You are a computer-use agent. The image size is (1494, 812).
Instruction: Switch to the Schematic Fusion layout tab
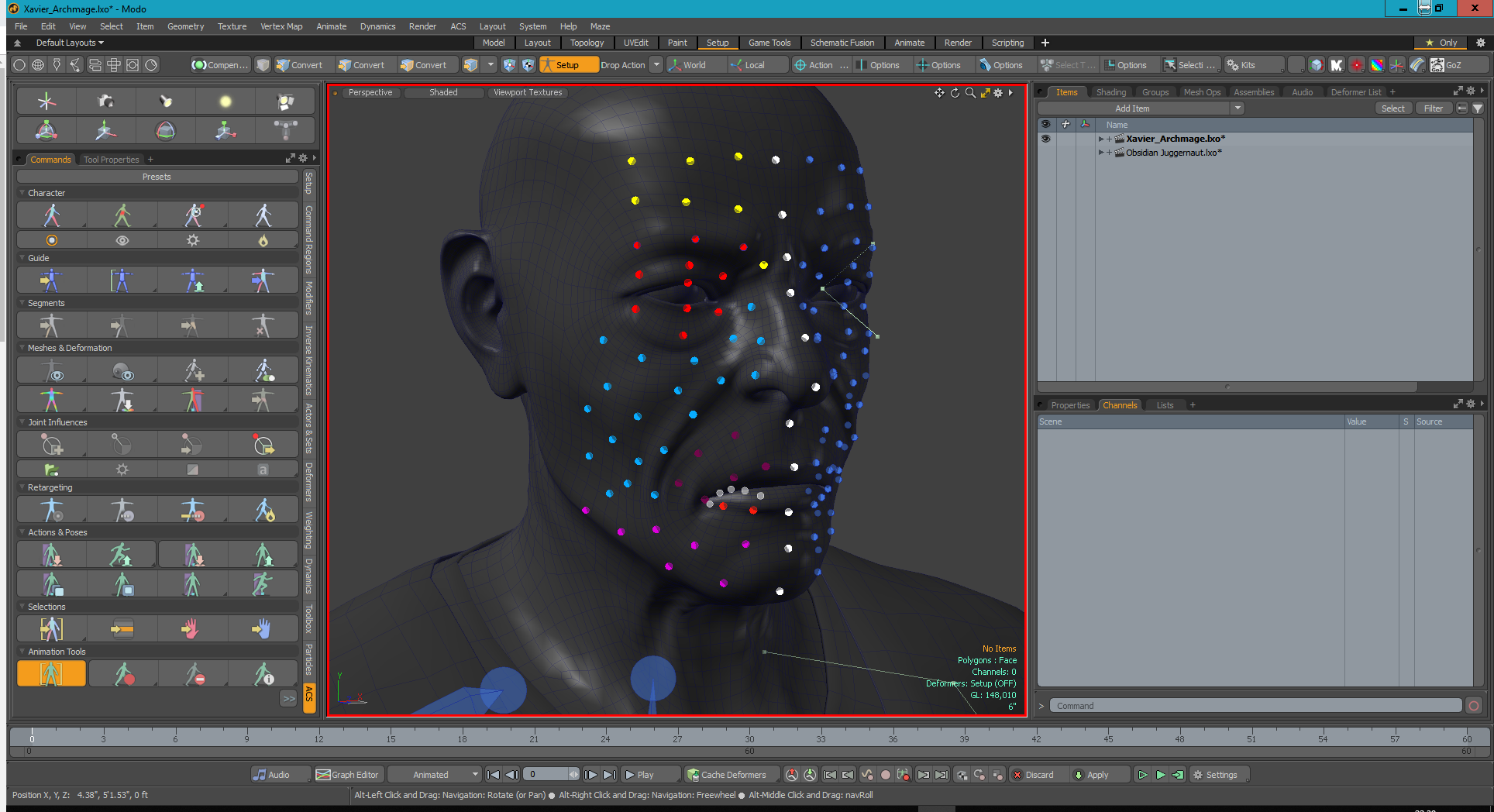(842, 43)
